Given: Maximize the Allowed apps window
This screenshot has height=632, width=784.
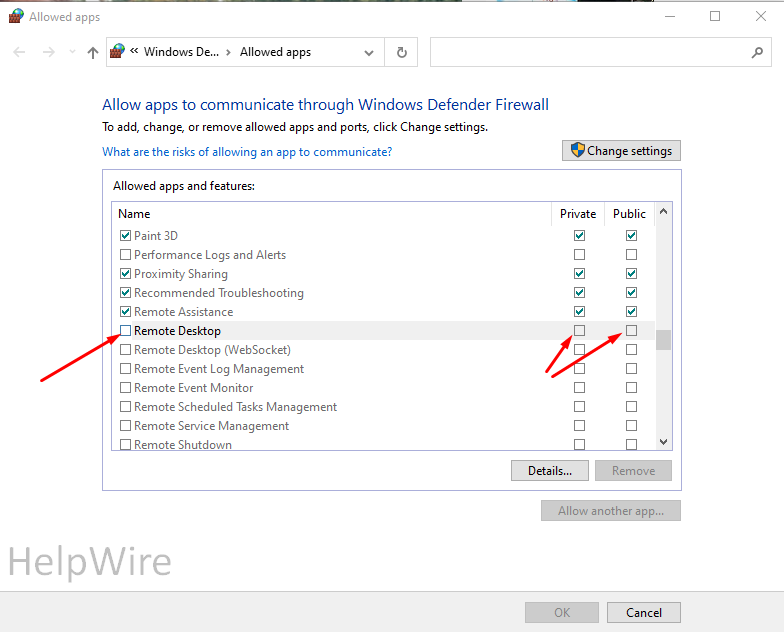Looking at the screenshot, I should click(x=715, y=16).
